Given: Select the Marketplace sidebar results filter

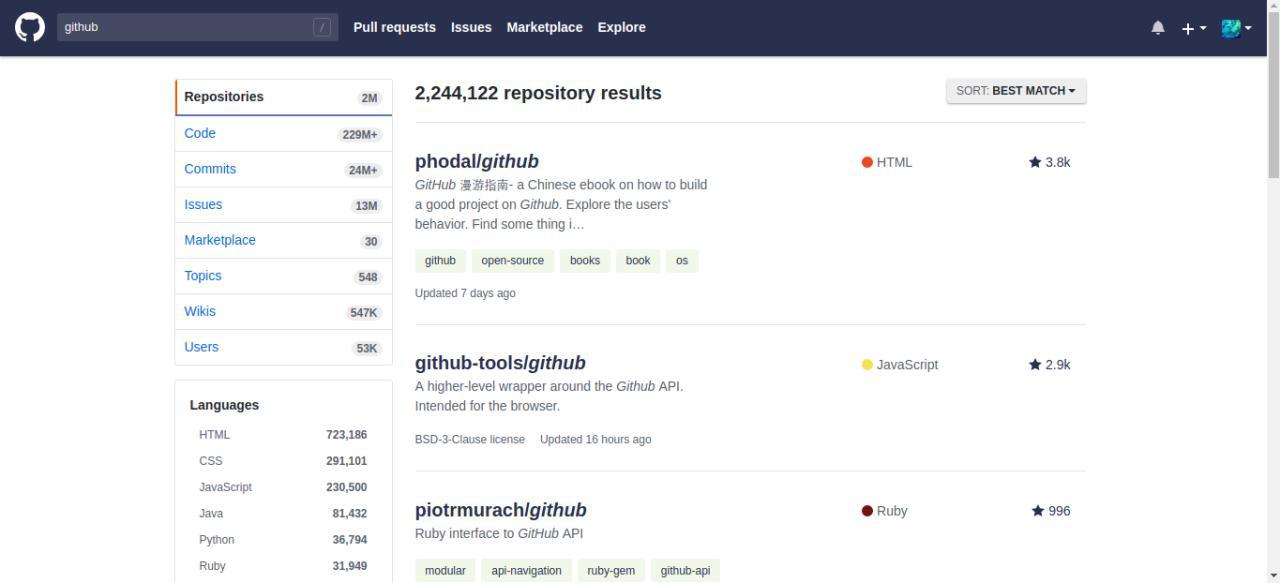Looking at the screenshot, I should (284, 240).
